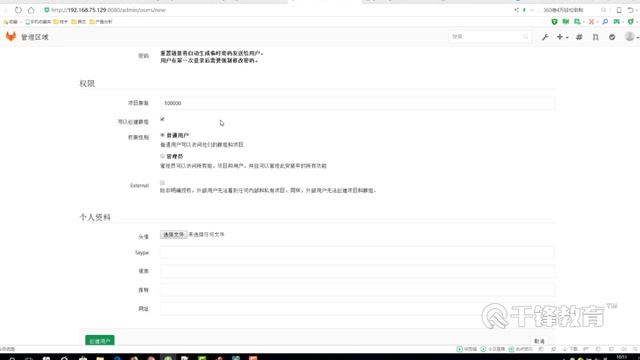Image resolution: width=640 pixels, height=360 pixels.
Task: Open the todos checkmark icon
Action: [x=612, y=37]
